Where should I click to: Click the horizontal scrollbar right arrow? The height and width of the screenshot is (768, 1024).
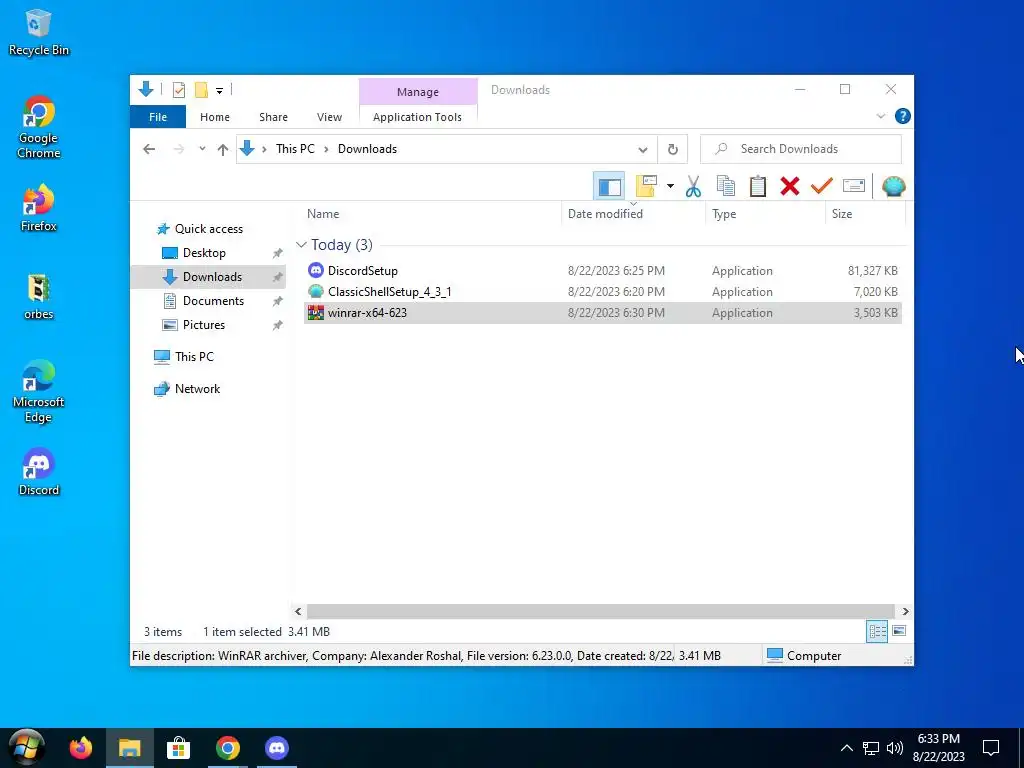tap(905, 611)
